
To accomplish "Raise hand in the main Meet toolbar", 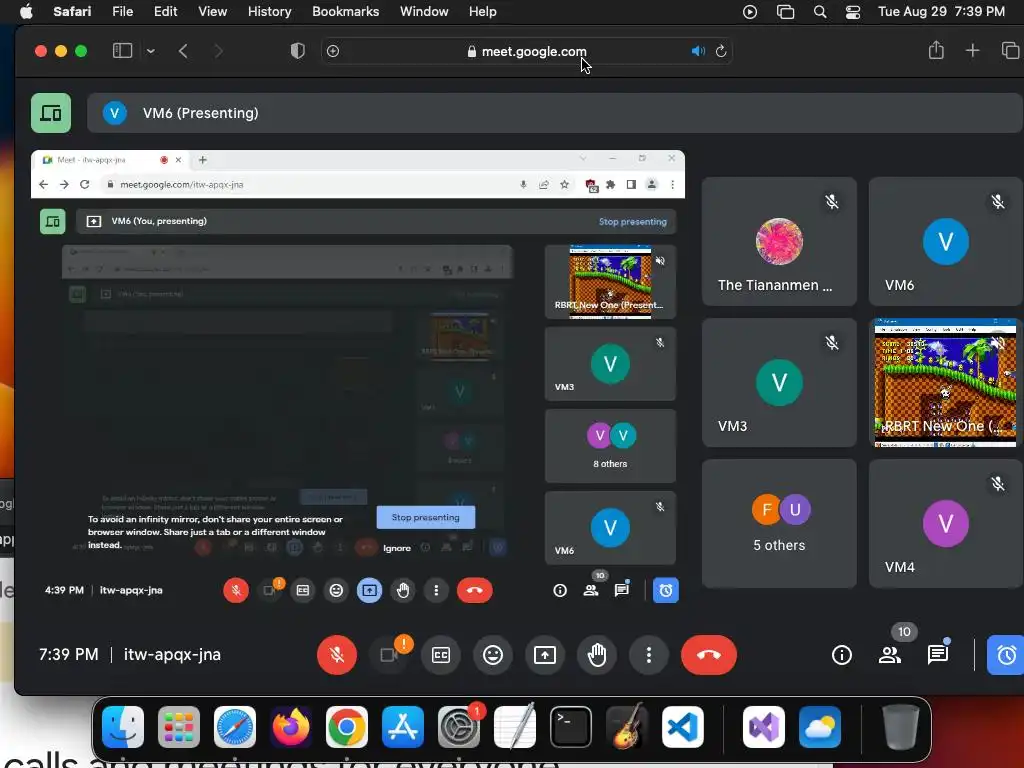I will click(x=597, y=654).
